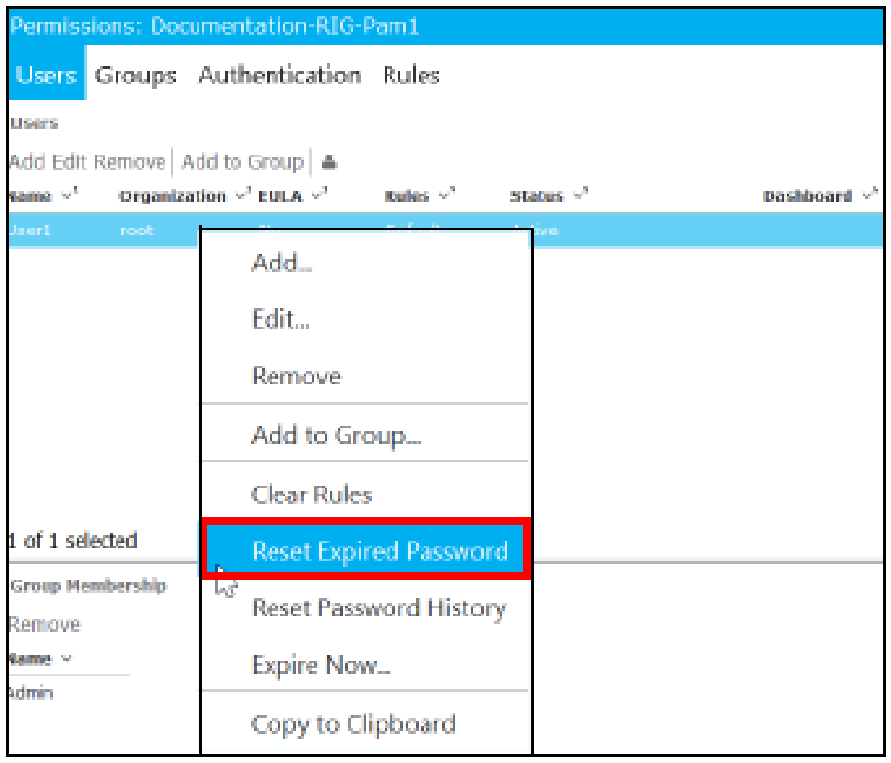
Task: Switch to the Authentication tab
Action: click(x=280, y=75)
